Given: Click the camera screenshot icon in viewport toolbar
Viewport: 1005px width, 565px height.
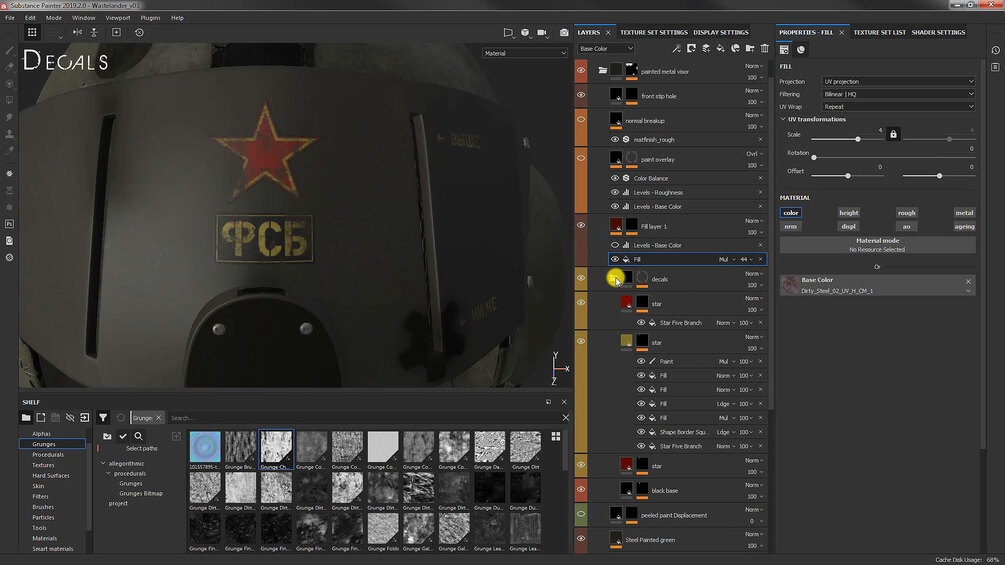Looking at the screenshot, I should click(563, 33).
